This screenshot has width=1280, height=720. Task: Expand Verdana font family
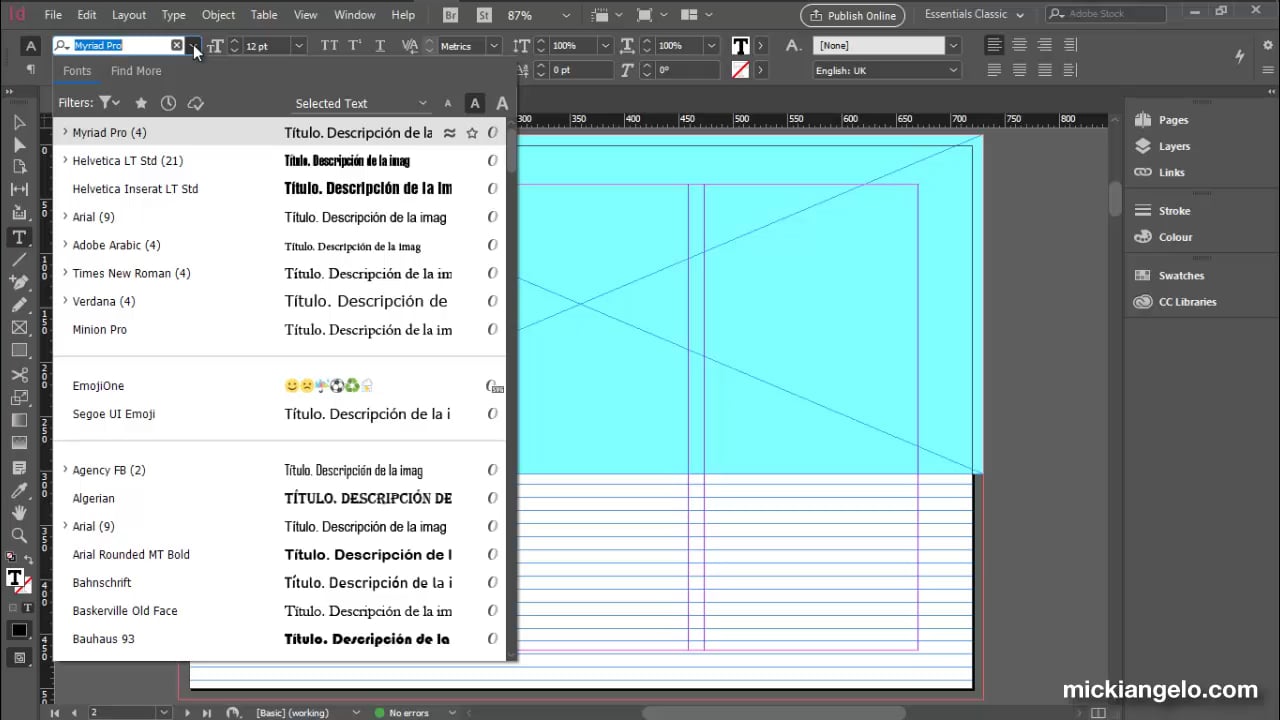(x=65, y=301)
